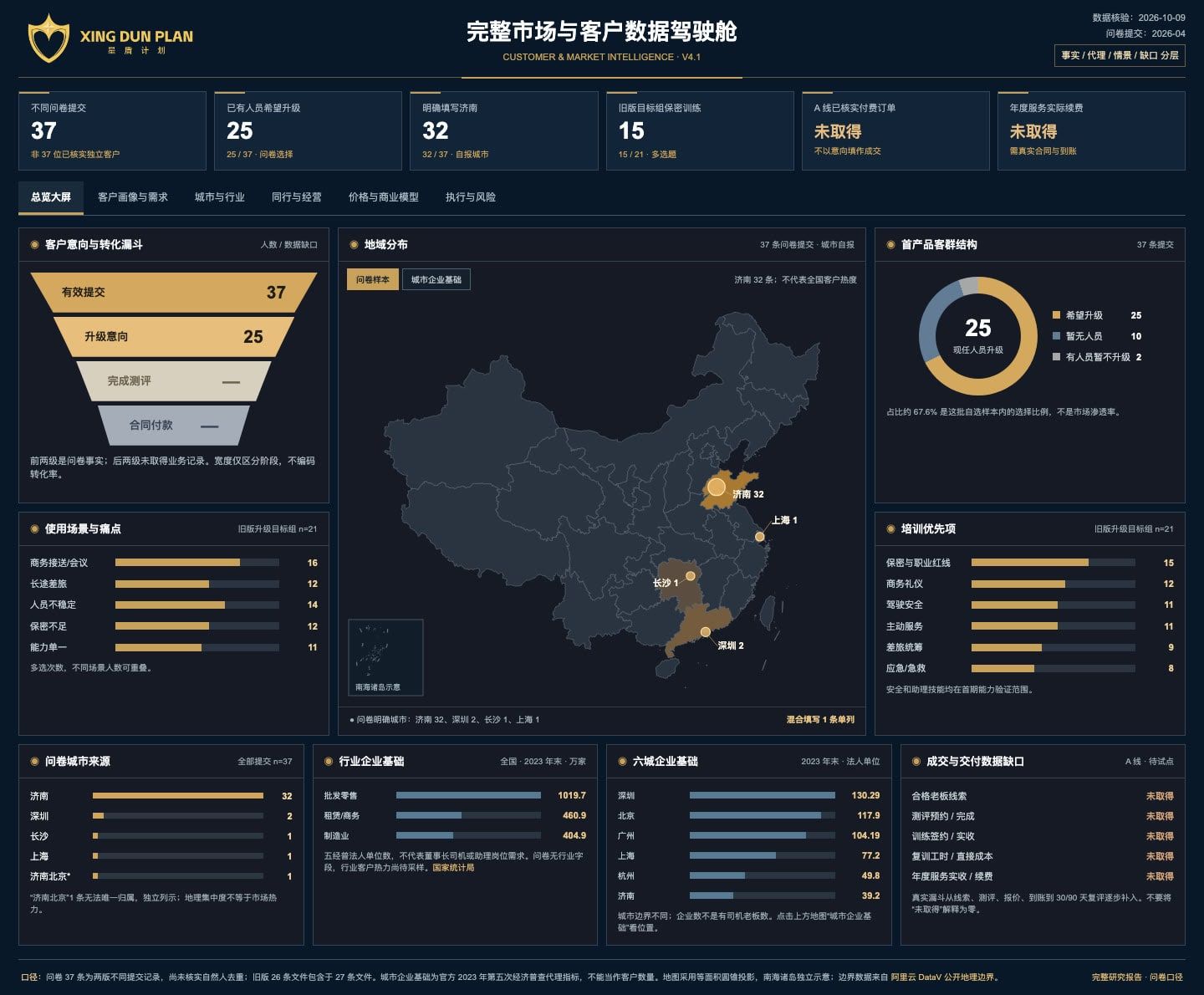Click the 不同问卷提交 KPI card
Screen dimensions: 1204x995
pos(112,131)
